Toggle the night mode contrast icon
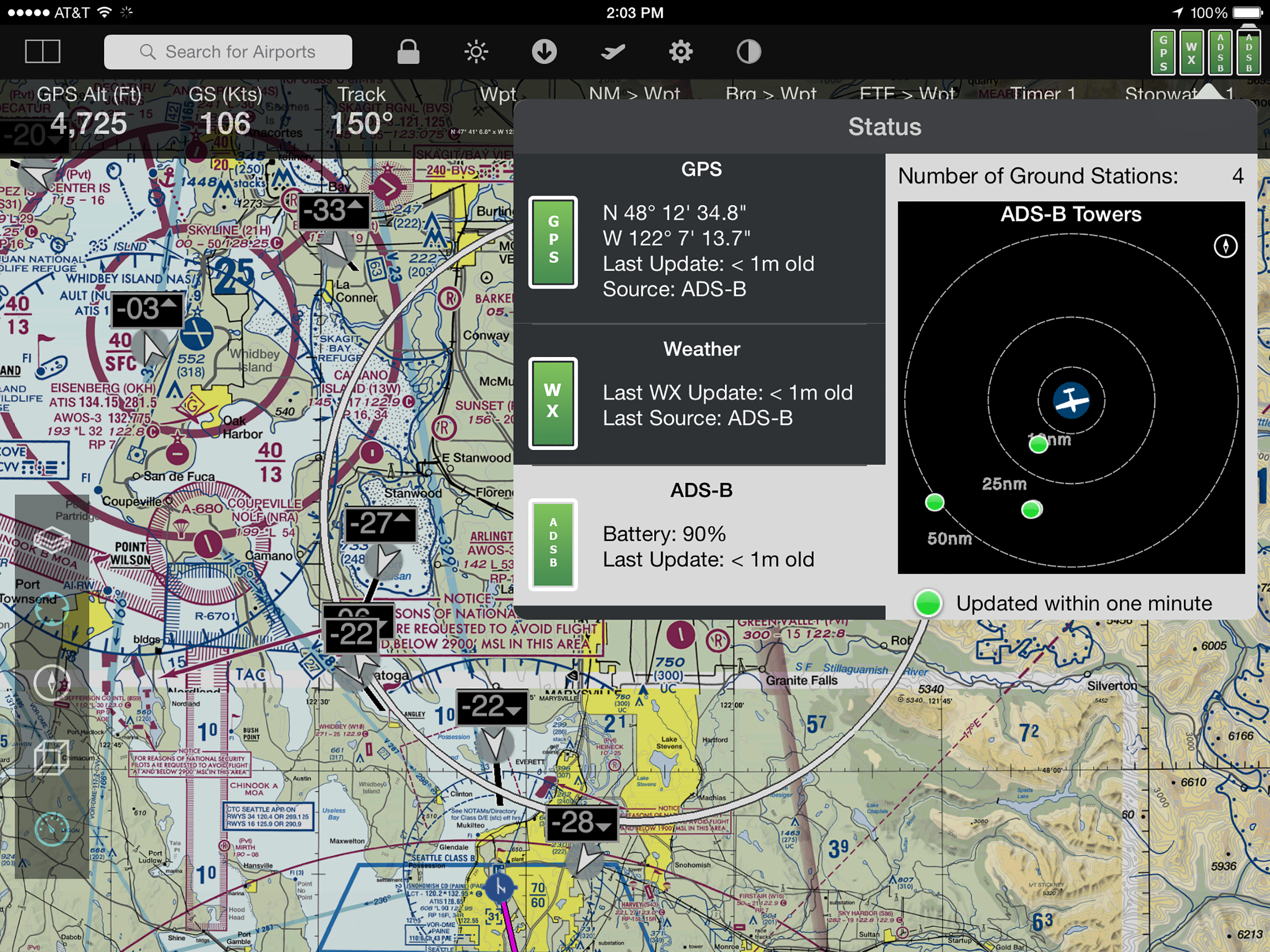This screenshot has height=952, width=1270. click(x=749, y=52)
